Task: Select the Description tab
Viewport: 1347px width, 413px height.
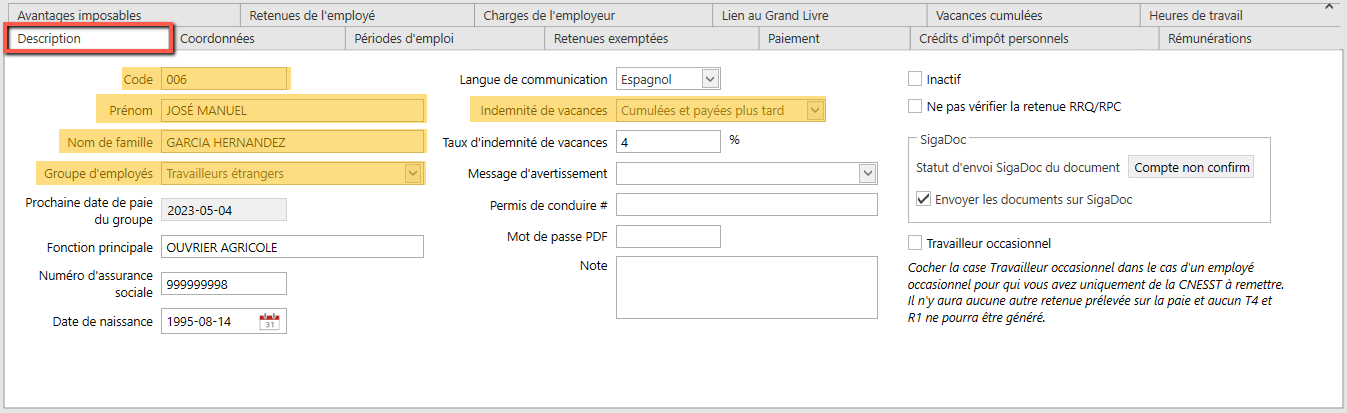Action: (x=88, y=39)
